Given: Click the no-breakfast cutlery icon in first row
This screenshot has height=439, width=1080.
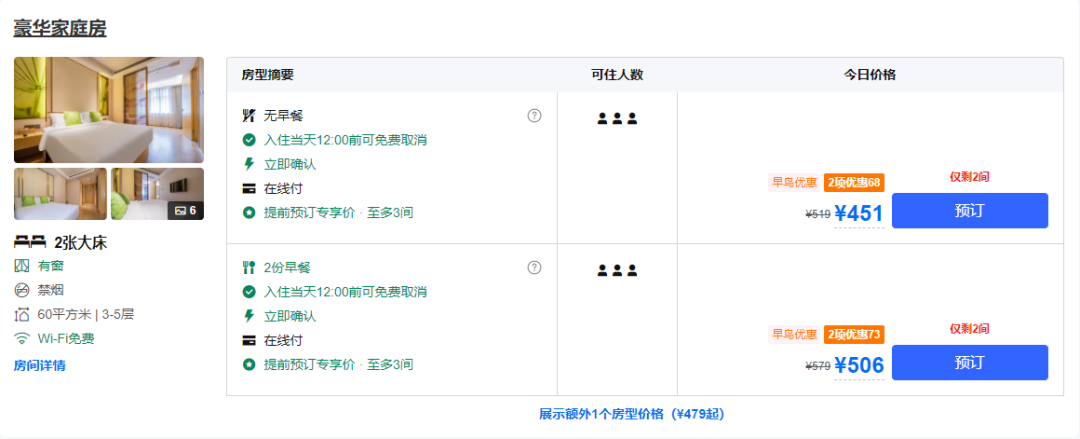Looking at the screenshot, I should (x=249, y=116).
